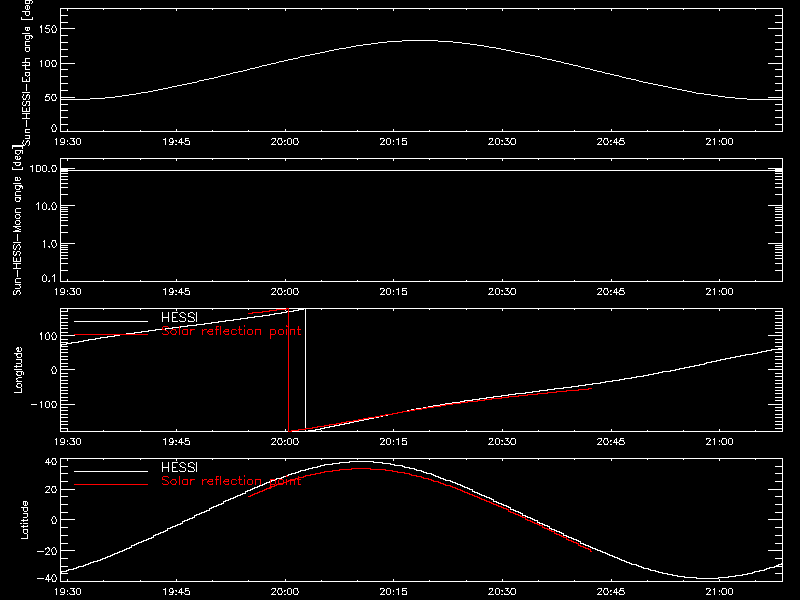Click the red vertical reflection-point longitude wrap line
Screen dimensions: 800x600
(x=289, y=370)
